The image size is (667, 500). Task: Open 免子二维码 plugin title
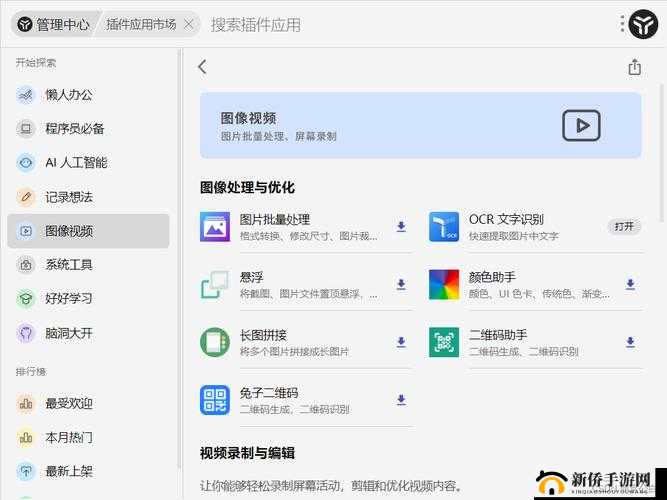(269, 393)
